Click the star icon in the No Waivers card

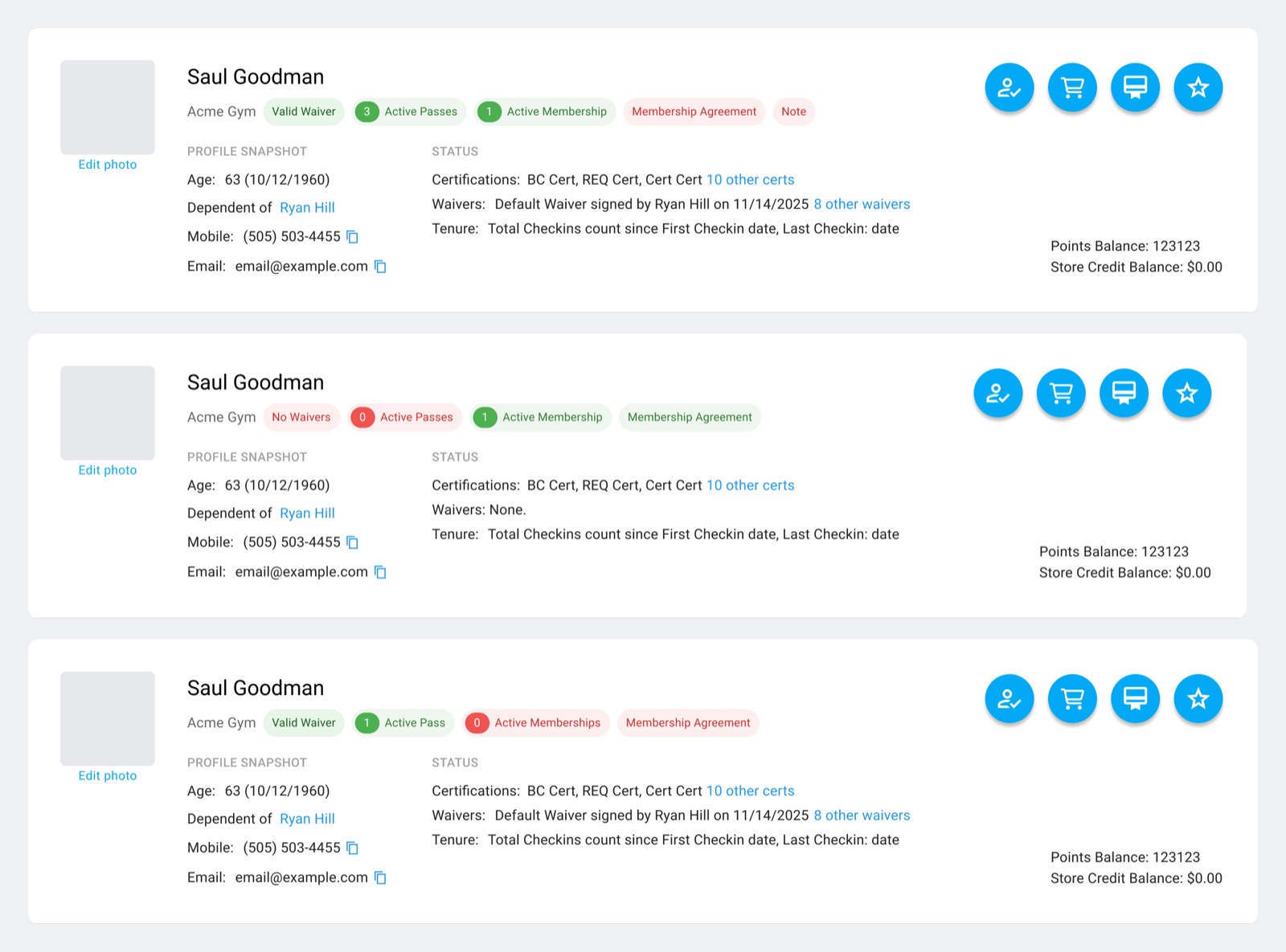pyautogui.click(x=1186, y=393)
